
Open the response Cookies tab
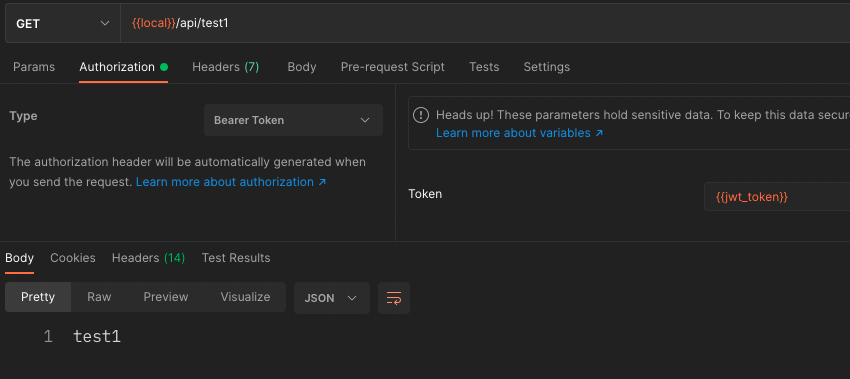[73, 258]
